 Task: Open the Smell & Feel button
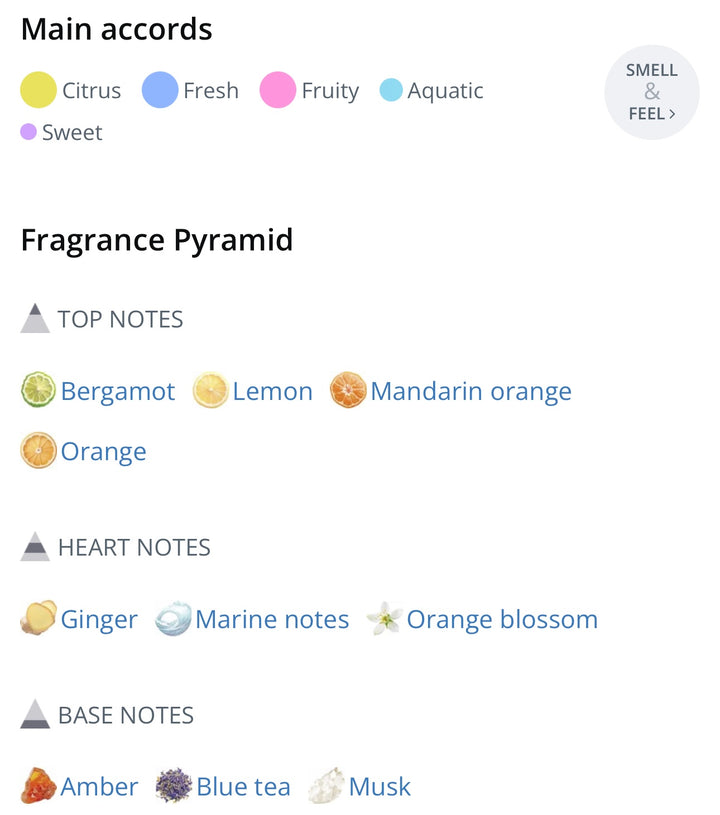(651, 92)
